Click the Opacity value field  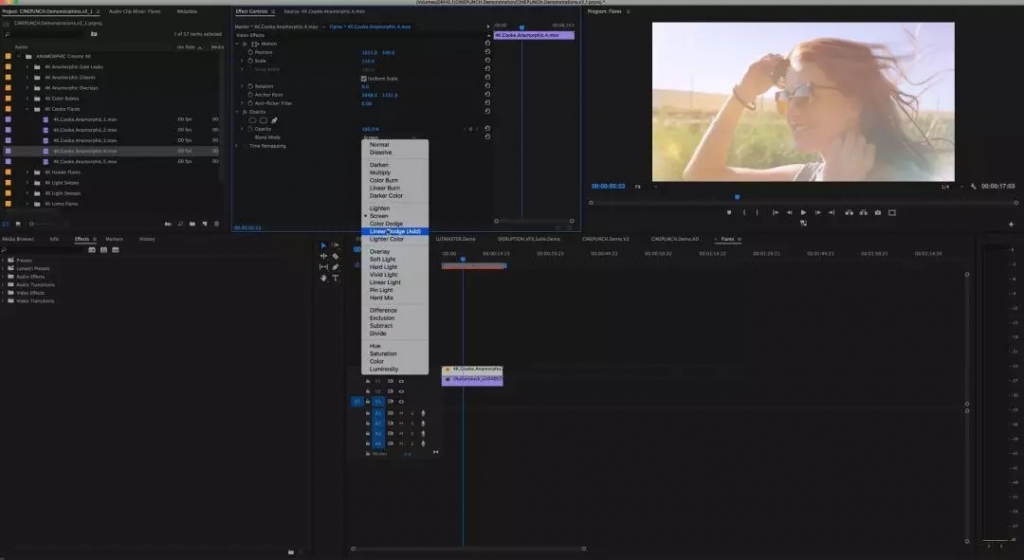370,129
